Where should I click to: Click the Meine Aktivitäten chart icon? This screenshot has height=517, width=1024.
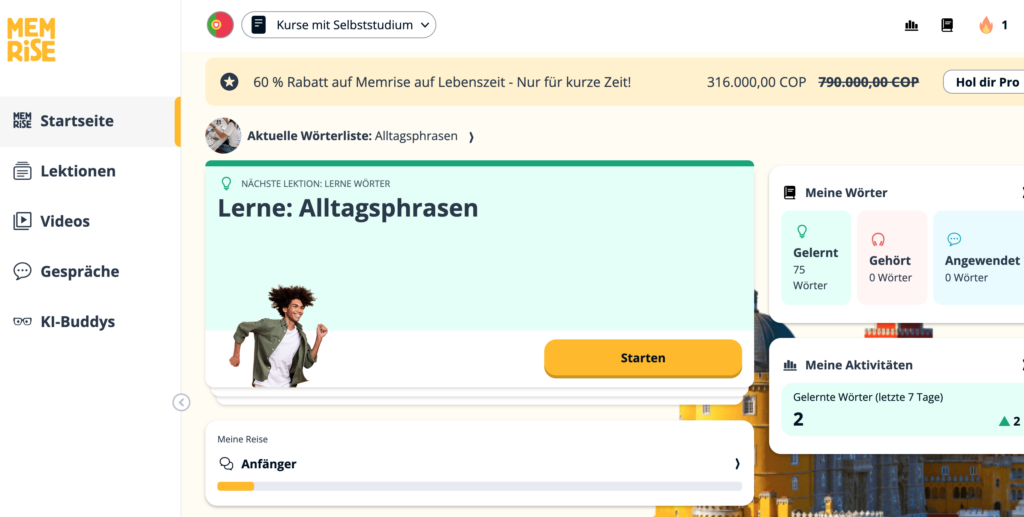(790, 365)
